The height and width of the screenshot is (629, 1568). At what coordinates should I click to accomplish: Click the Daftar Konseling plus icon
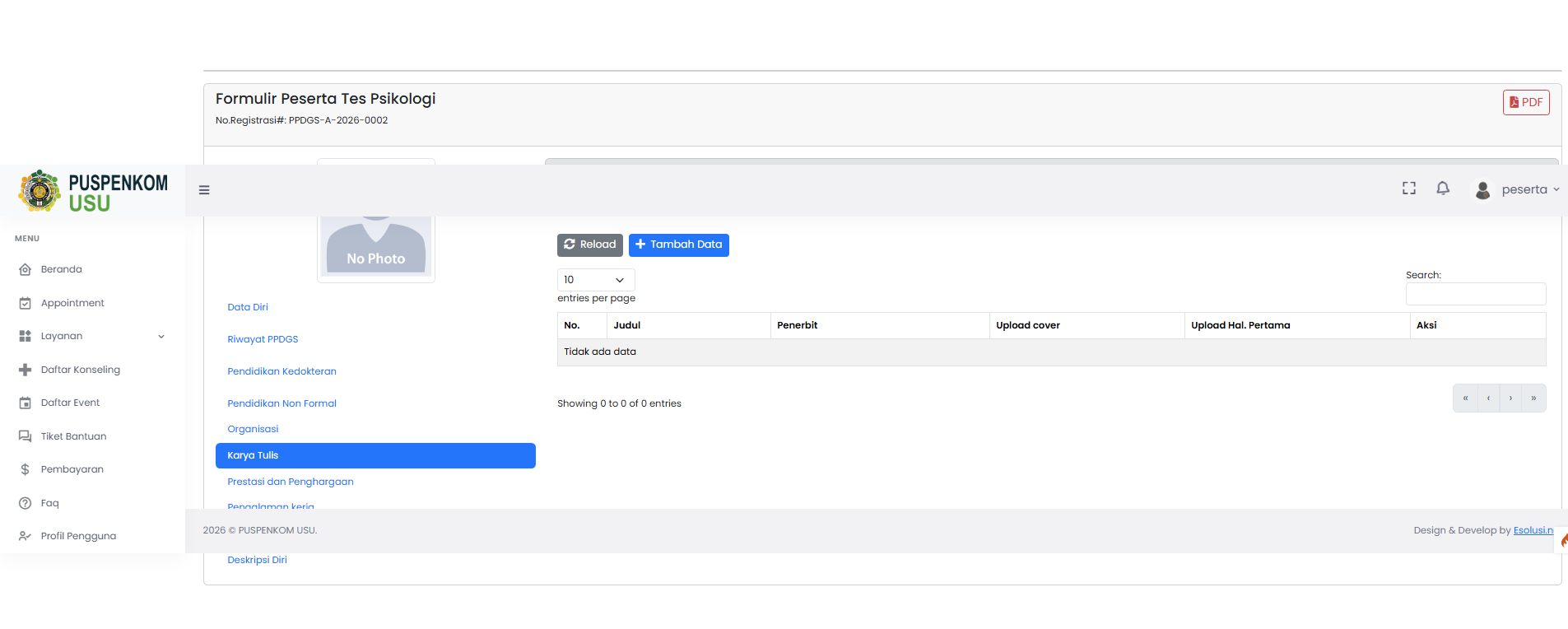(26, 370)
